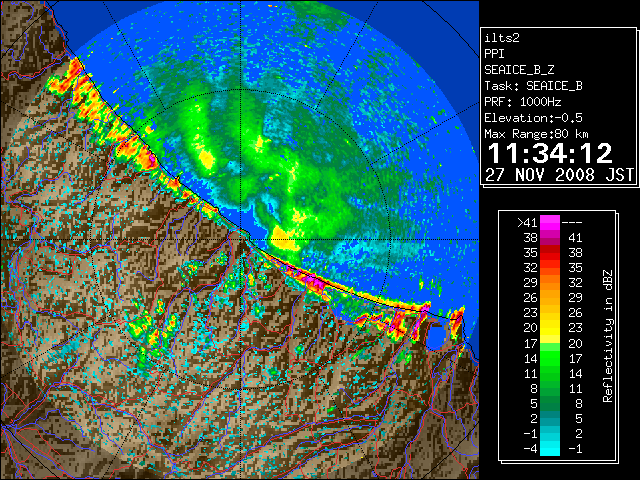Click the Task: SEAICE_B line
640x480 pixels.
point(533,86)
